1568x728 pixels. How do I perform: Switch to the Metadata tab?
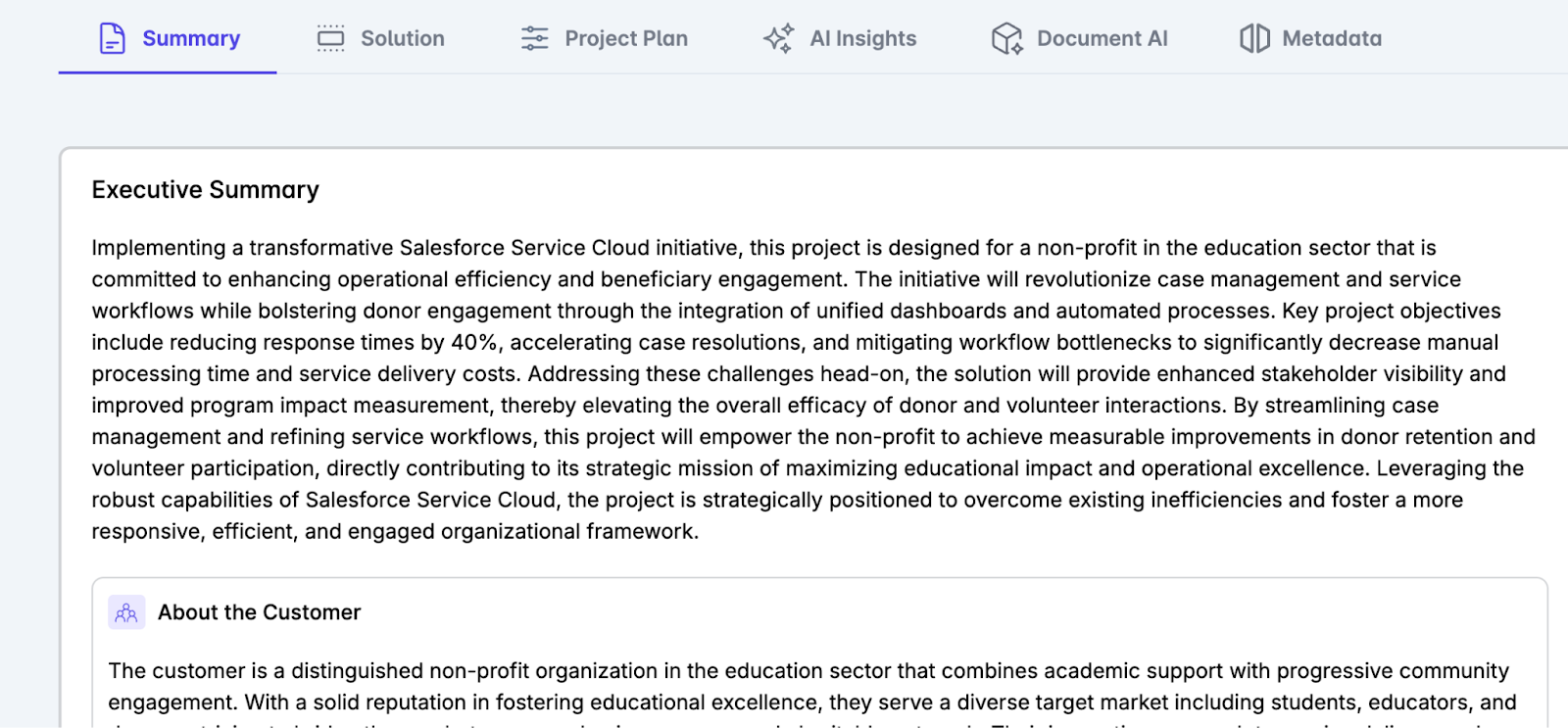pyautogui.click(x=1332, y=38)
